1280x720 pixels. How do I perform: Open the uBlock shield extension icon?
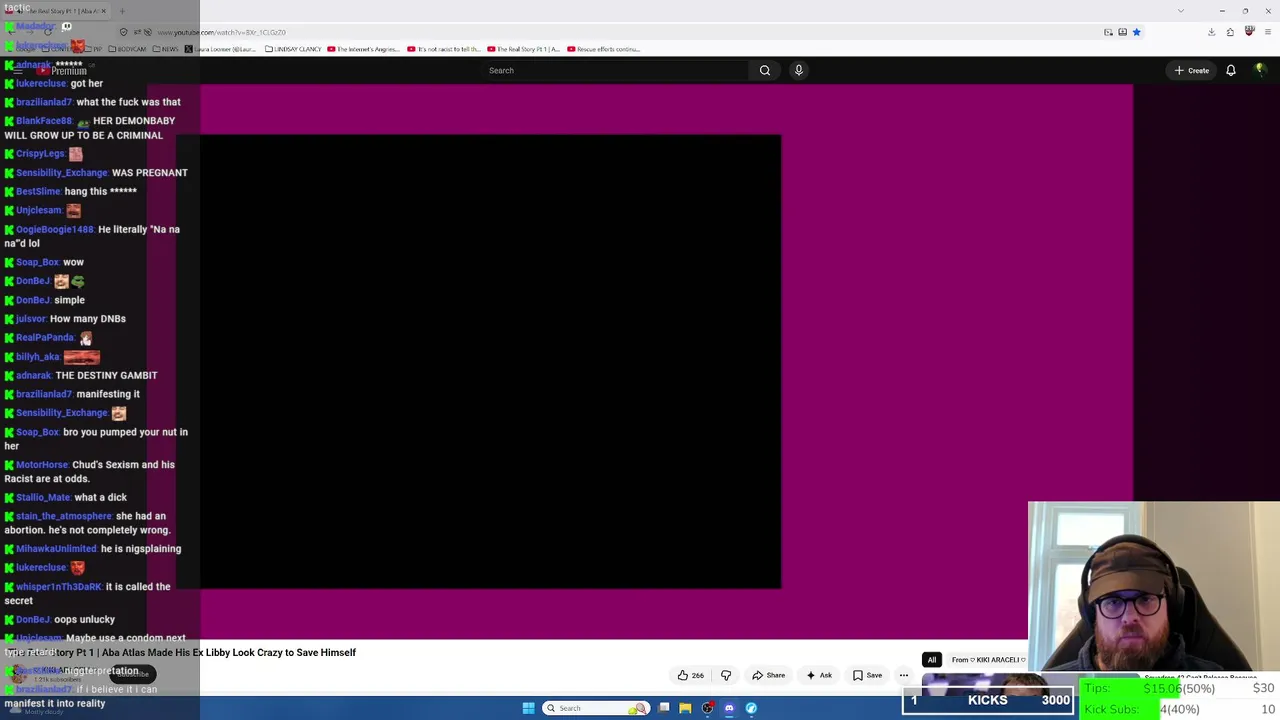click(1249, 32)
